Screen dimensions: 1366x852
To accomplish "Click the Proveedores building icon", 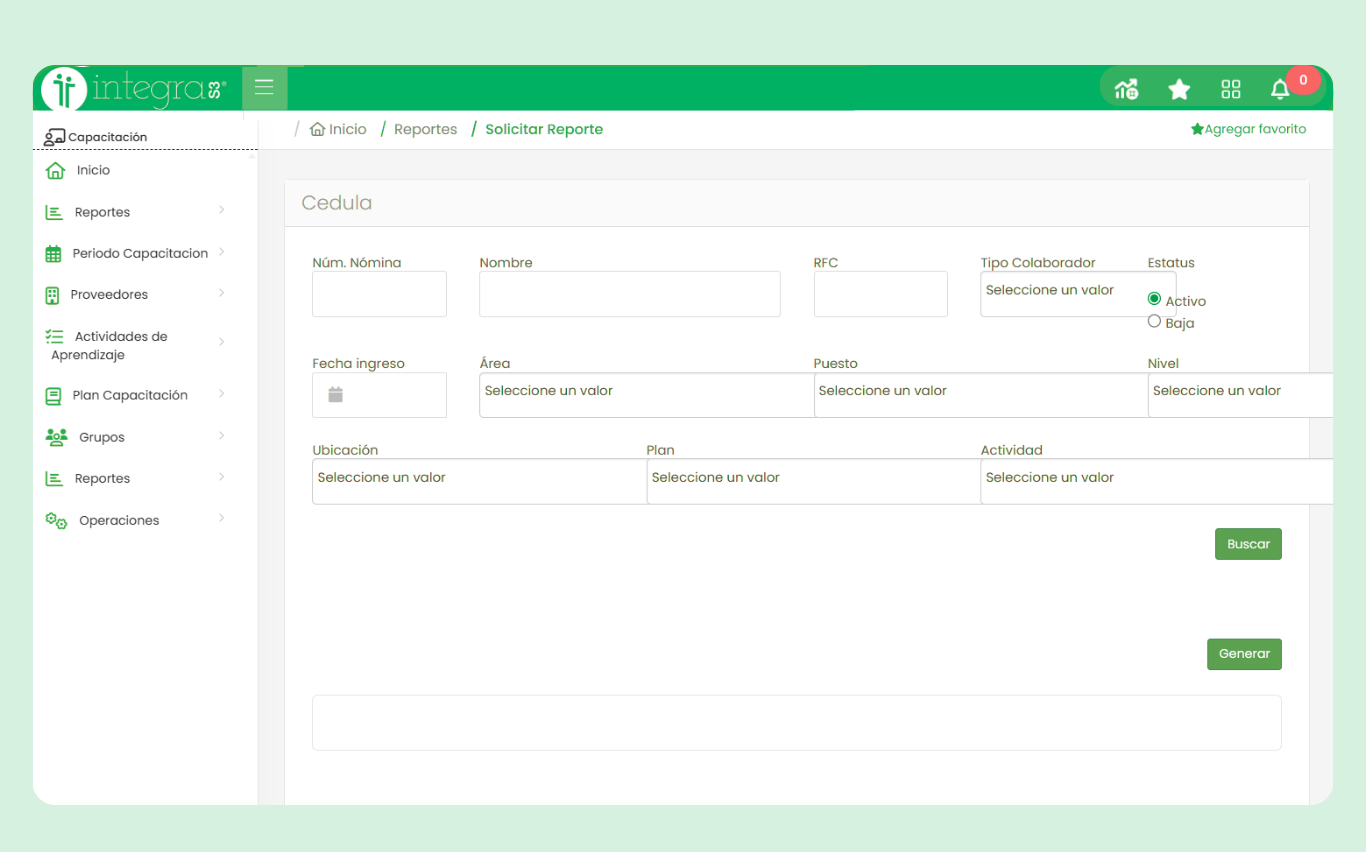I will [x=53, y=295].
